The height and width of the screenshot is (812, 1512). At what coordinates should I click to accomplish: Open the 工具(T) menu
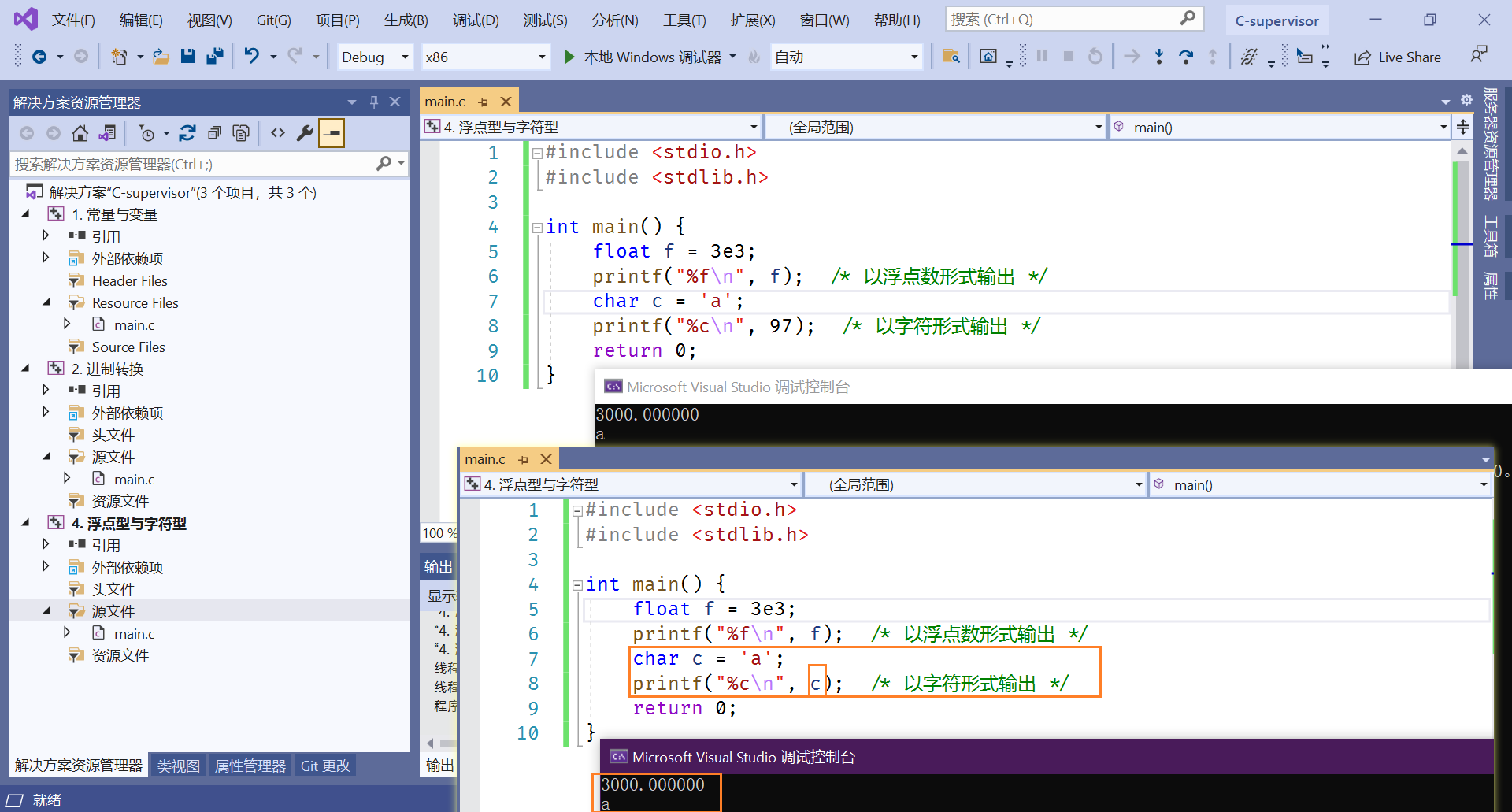point(684,20)
